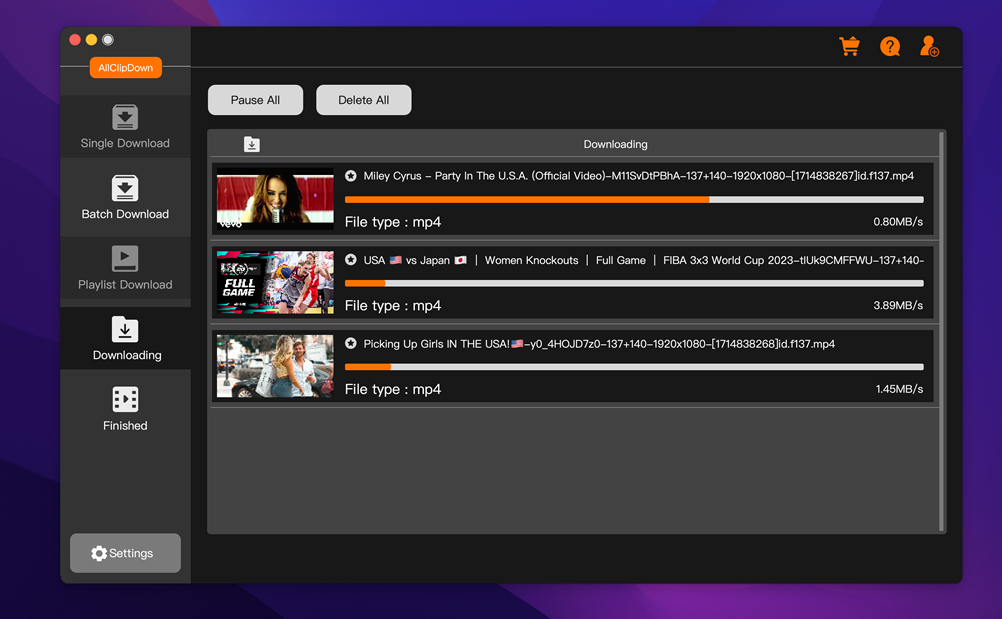Click the Downloading column header text

coord(615,144)
